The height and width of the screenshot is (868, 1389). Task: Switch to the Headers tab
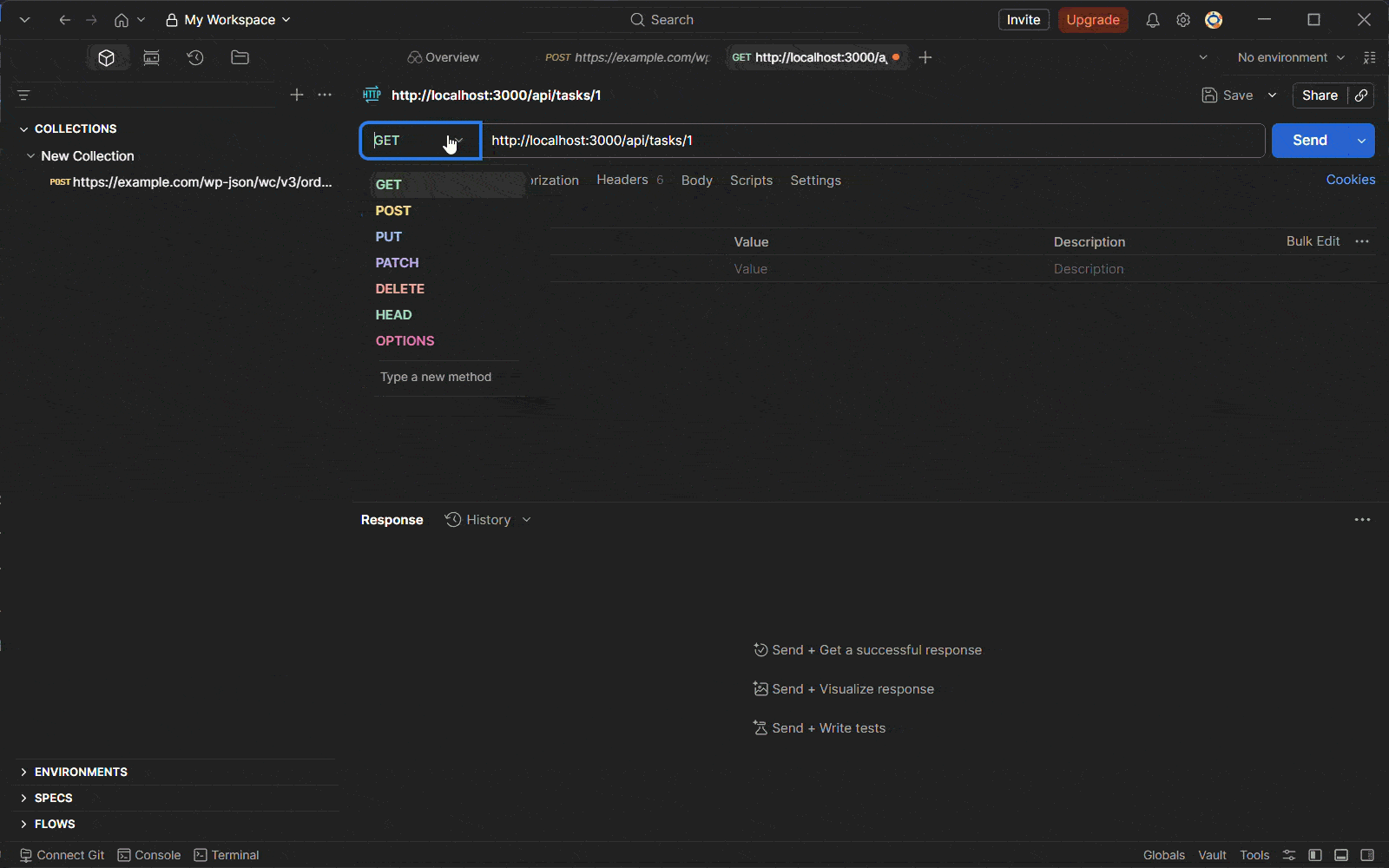tap(629, 180)
